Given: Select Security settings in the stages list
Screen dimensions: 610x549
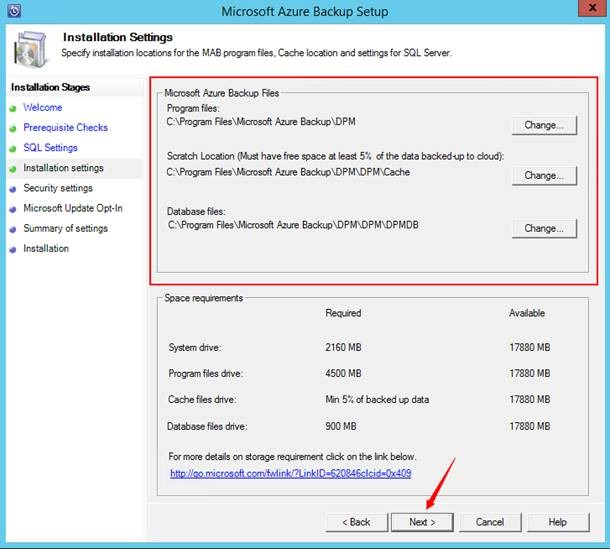Looking at the screenshot, I should (x=58, y=188).
